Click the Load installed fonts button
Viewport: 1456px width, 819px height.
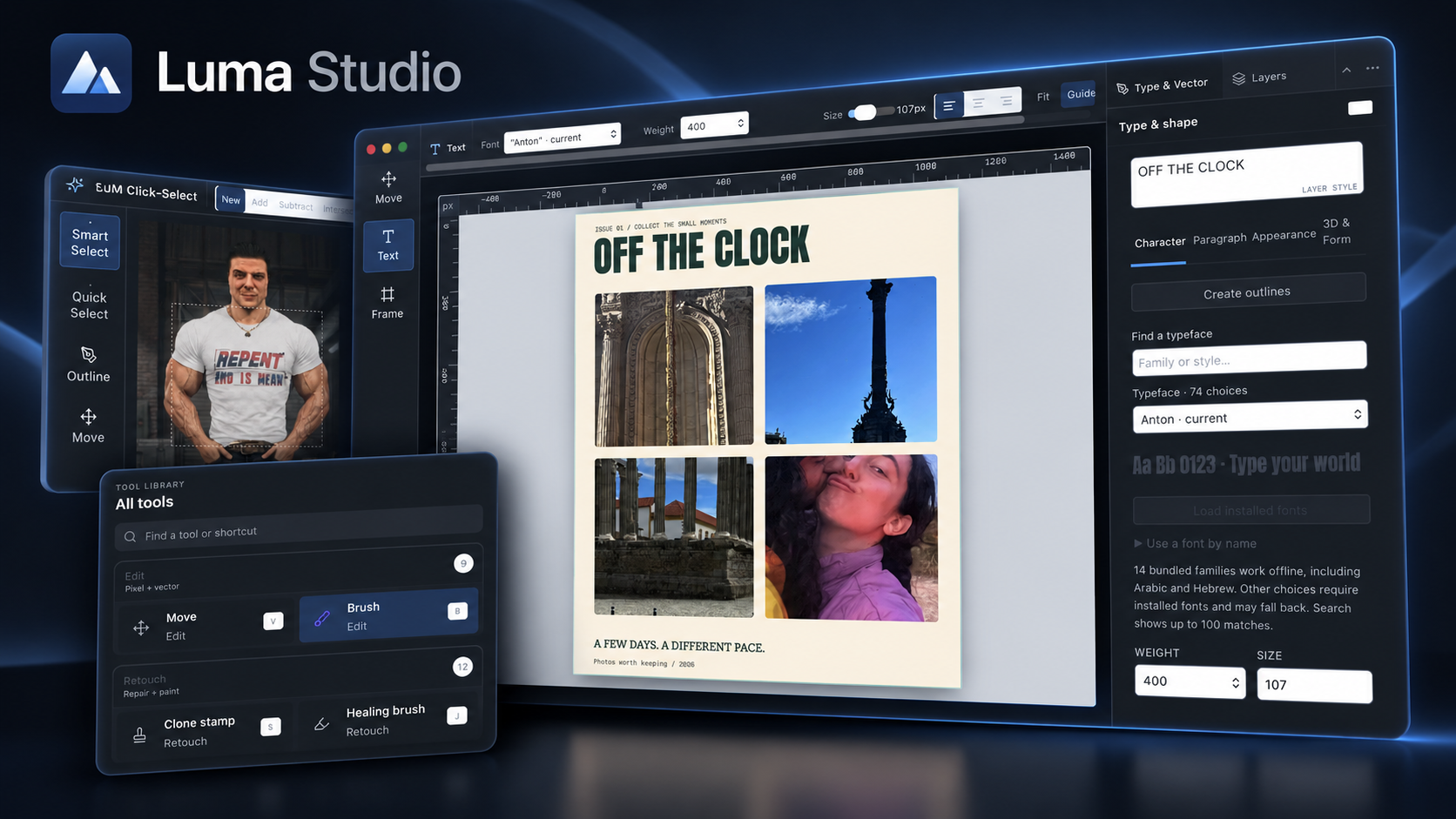click(1250, 510)
